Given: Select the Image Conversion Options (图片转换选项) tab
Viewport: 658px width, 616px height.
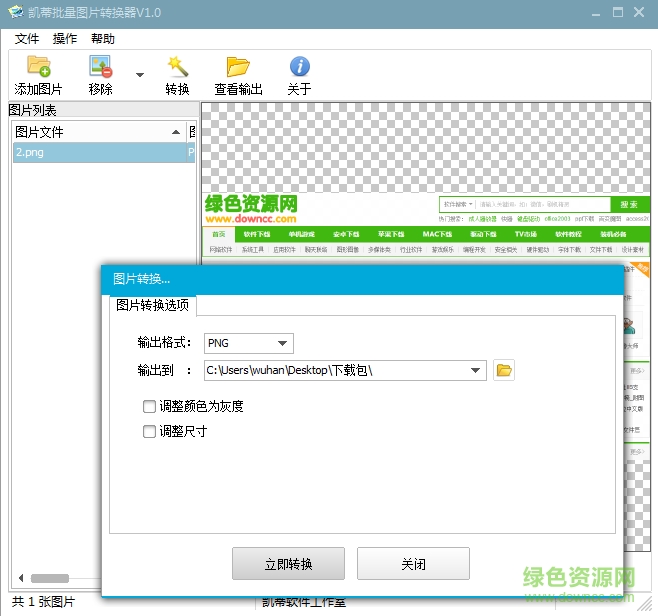Looking at the screenshot, I should 153,305.
